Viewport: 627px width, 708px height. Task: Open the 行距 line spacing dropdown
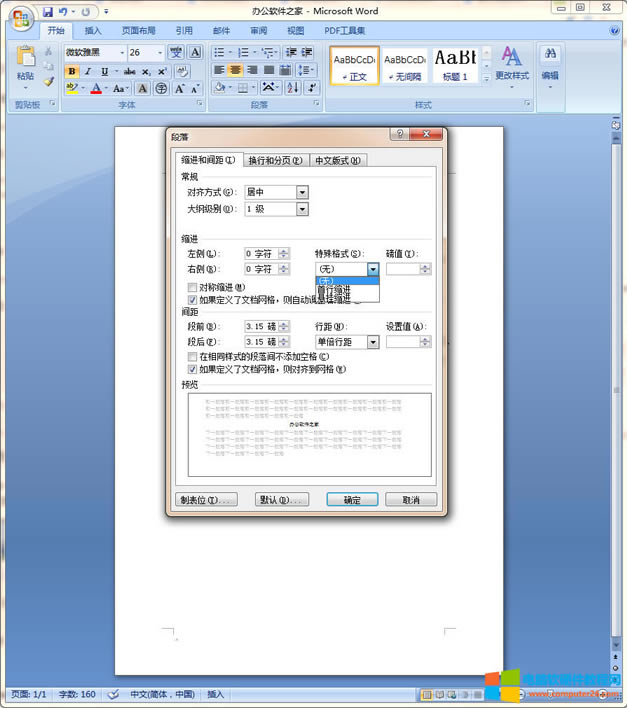(373, 342)
